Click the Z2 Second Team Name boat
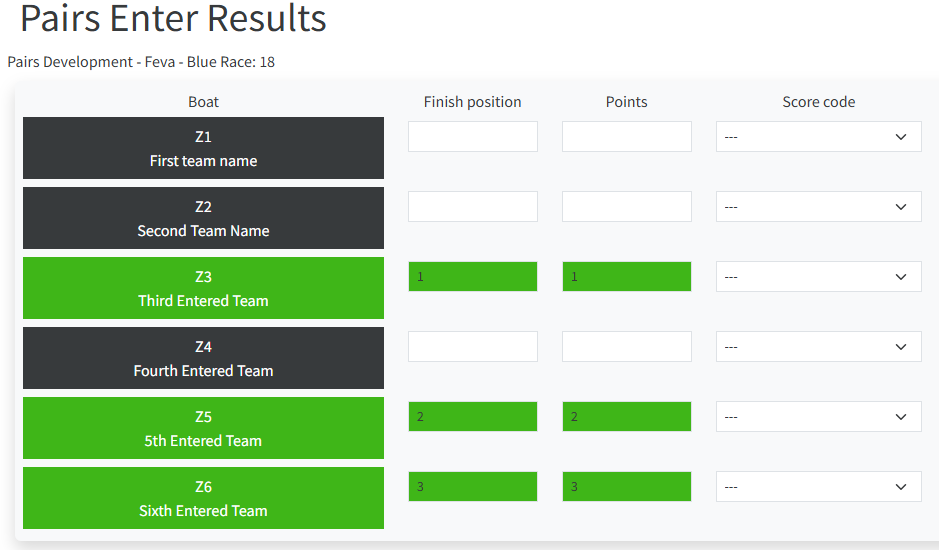Image resolution: width=939 pixels, height=550 pixels. tap(203, 218)
